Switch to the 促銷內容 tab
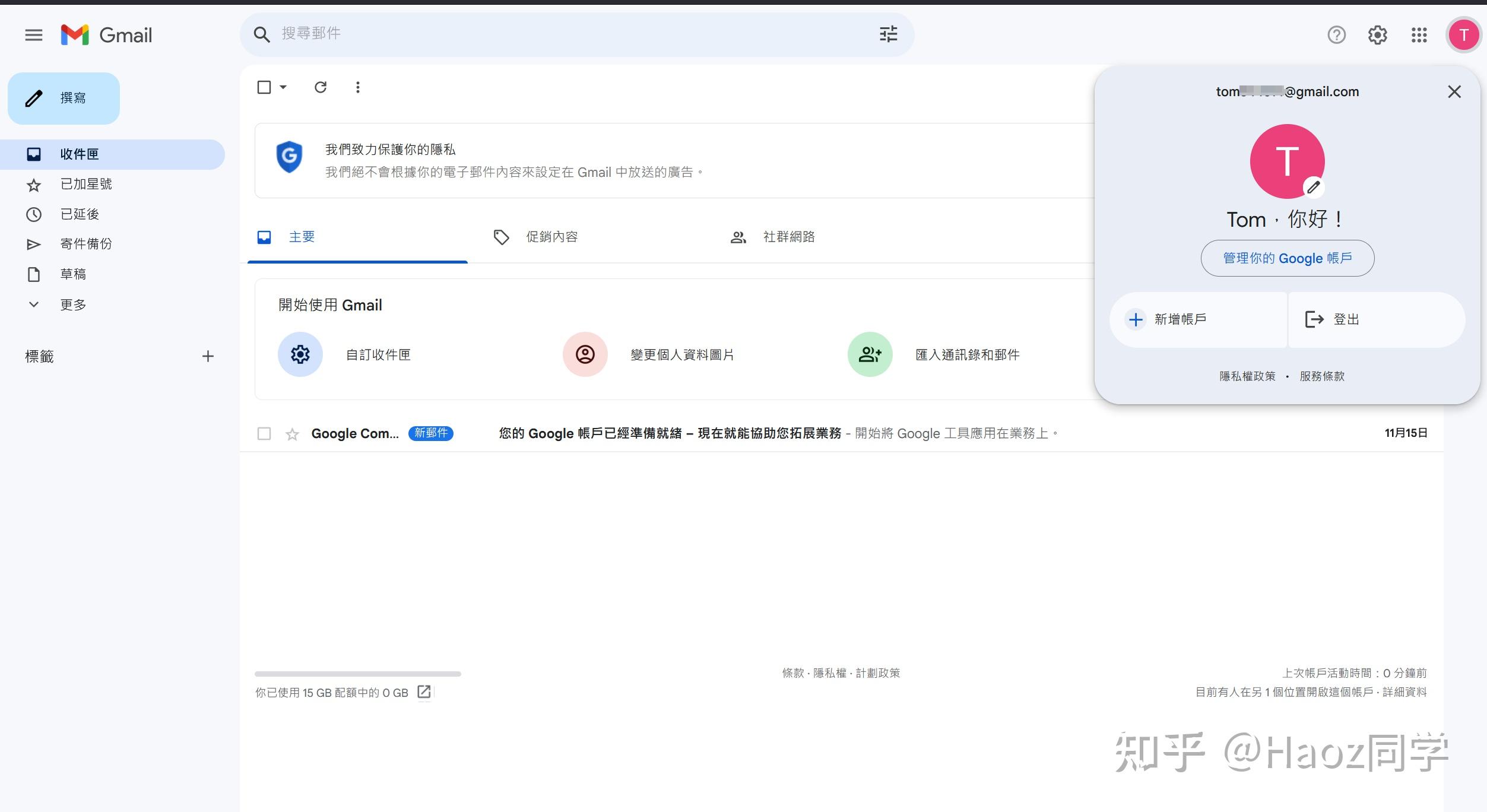 pos(551,237)
